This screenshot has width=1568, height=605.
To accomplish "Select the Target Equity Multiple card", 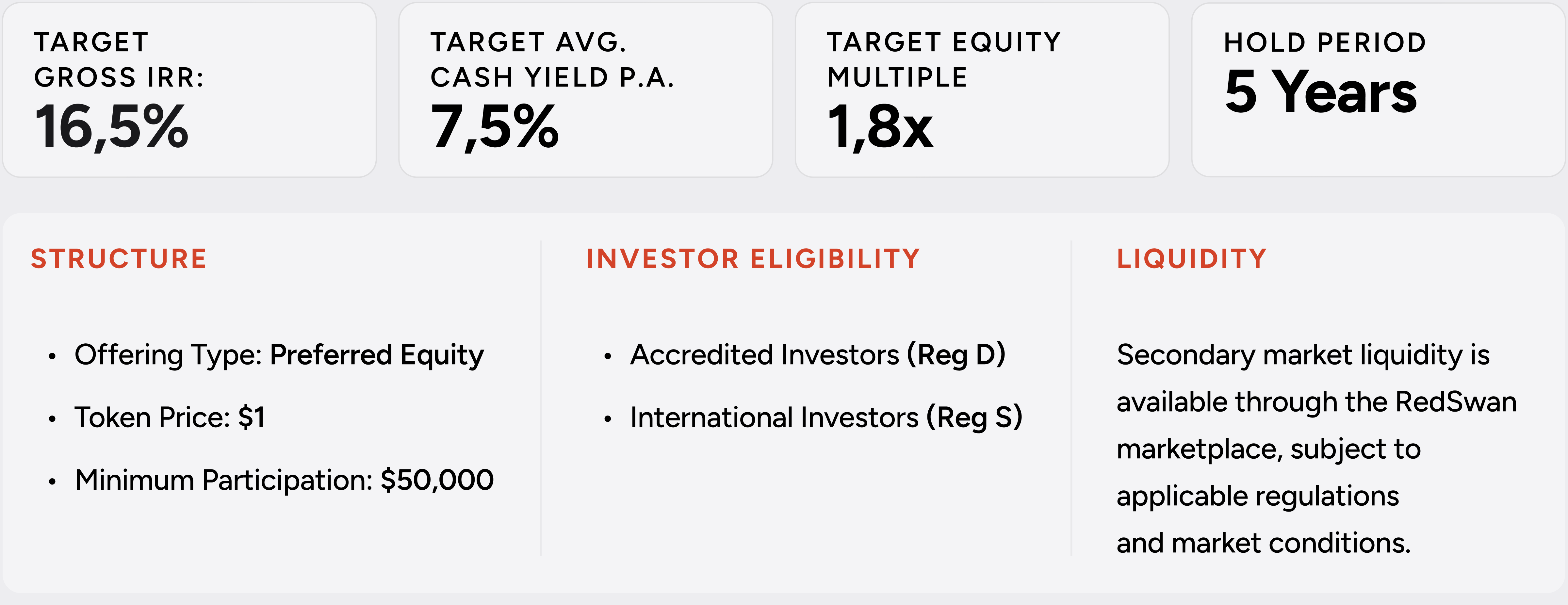I will coord(982,90).
